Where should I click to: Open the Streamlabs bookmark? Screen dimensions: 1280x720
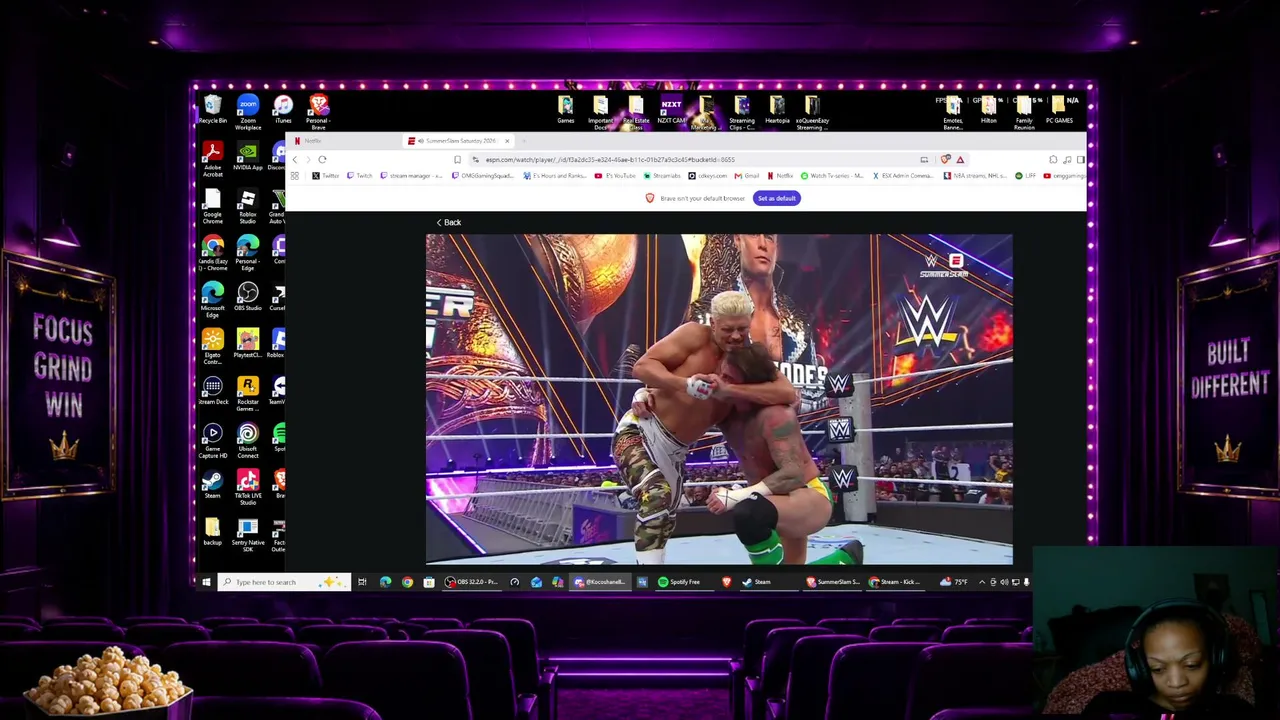pyautogui.click(x=661, y=176)
